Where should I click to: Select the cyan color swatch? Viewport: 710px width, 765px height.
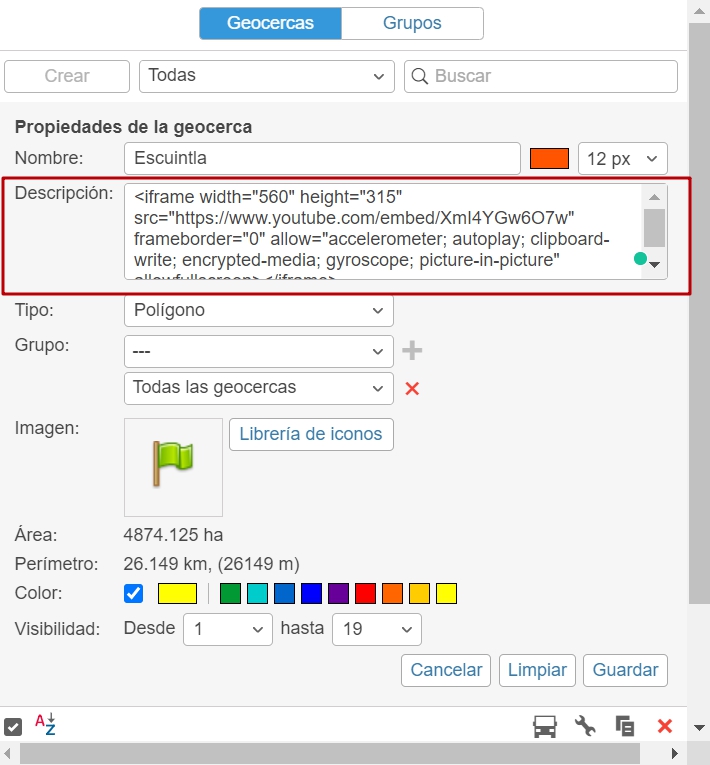click(x=257, y=594)
